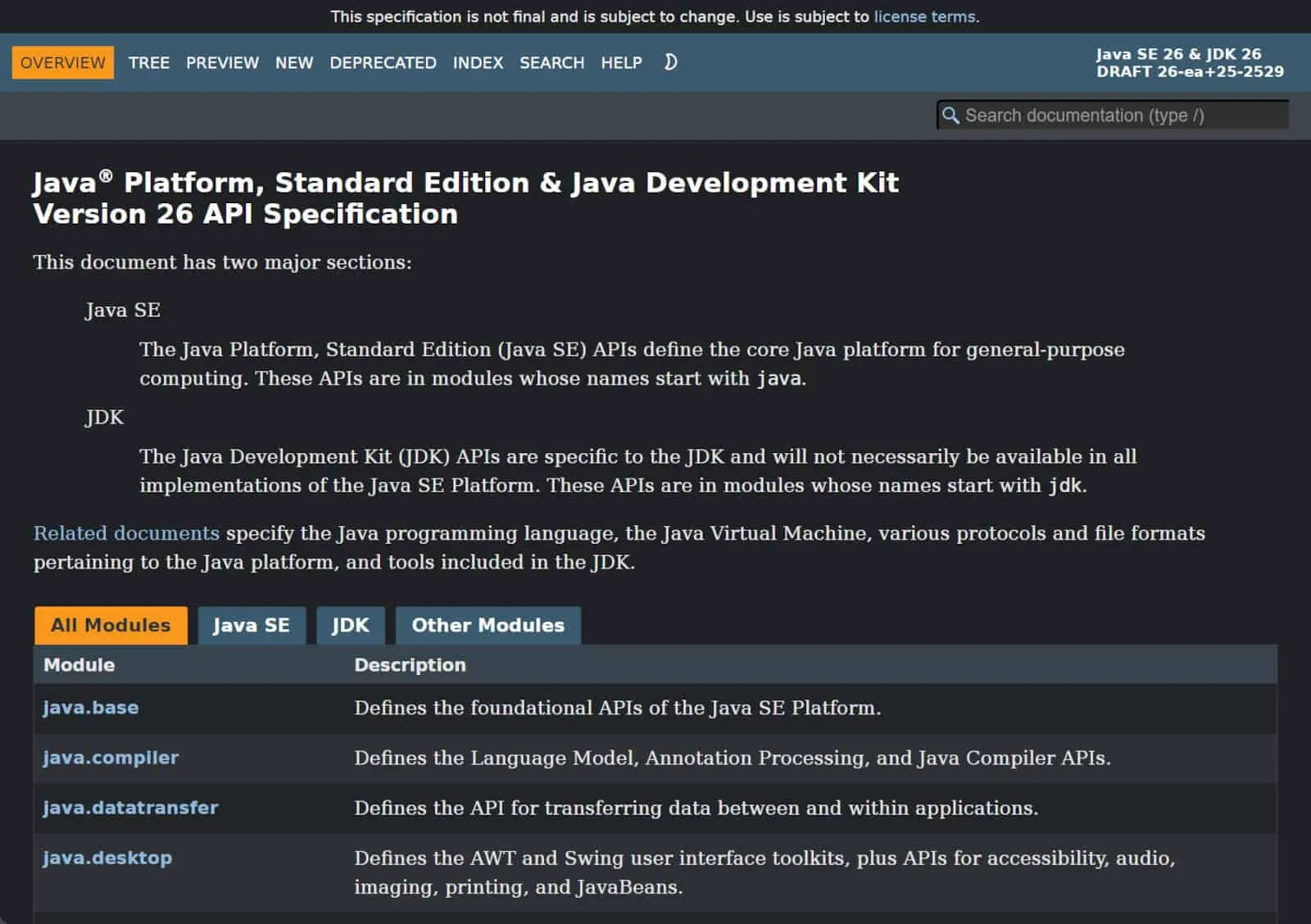The width and height of the screenshot is (1311, 924).
Task: Switch to the JDK tab
Action: (351, 625)
